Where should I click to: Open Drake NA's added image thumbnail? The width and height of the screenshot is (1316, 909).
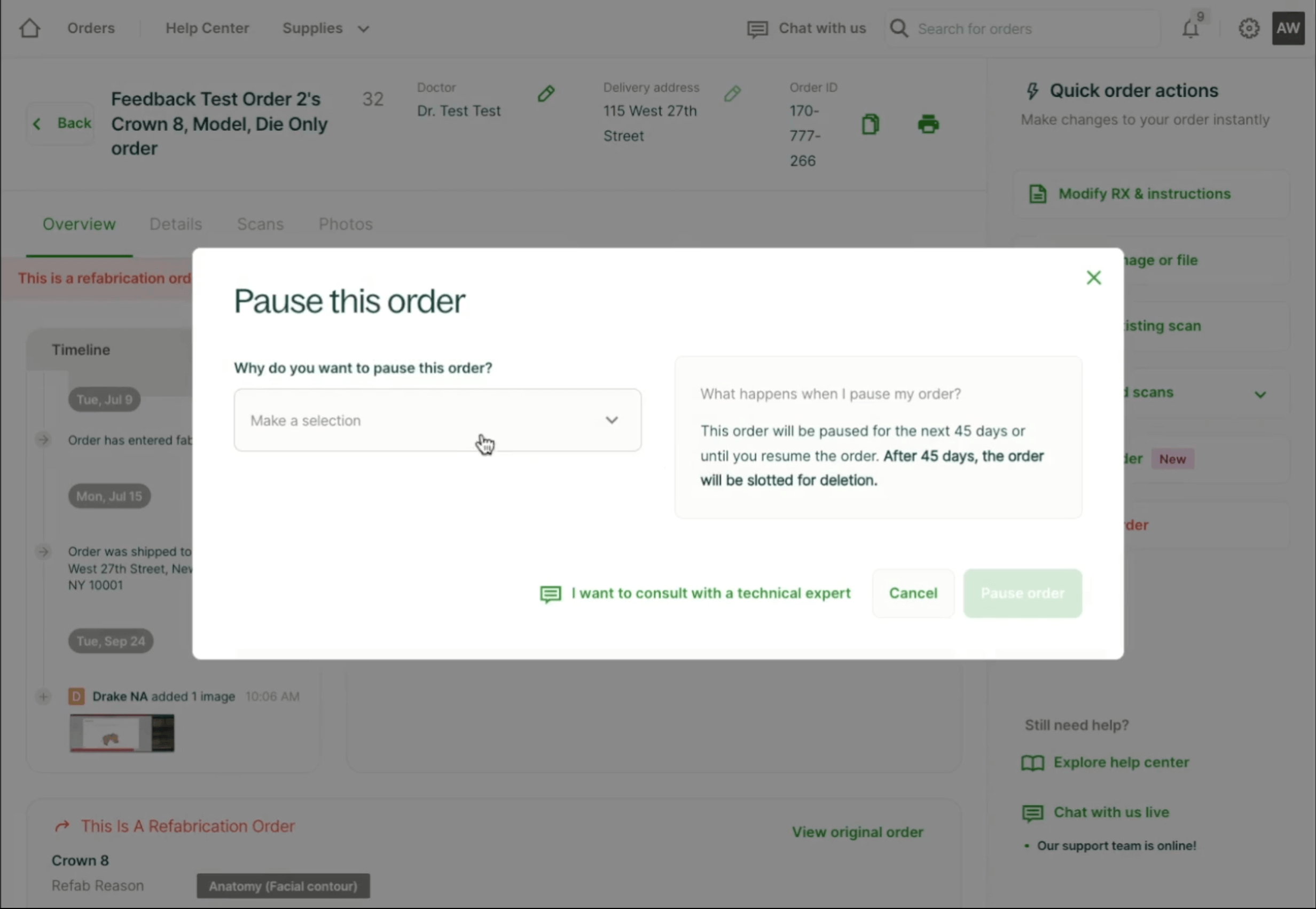point(122,734)
